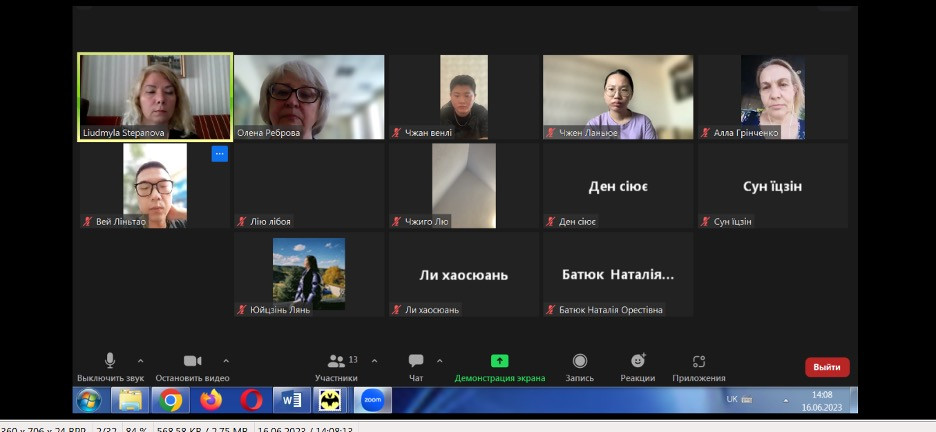The image size is (936, 432).
Task: Select Liudmyla Stepanova video tile
Action: [x=155, y=97]
